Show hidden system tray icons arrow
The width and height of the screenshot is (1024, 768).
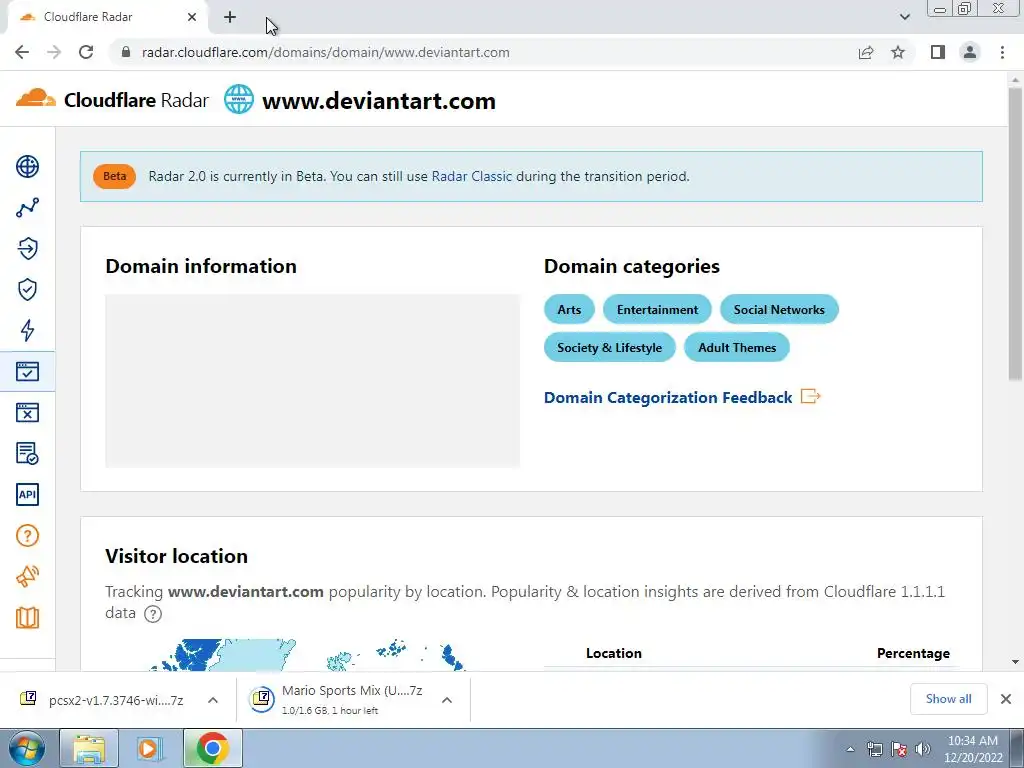[850, 749]
